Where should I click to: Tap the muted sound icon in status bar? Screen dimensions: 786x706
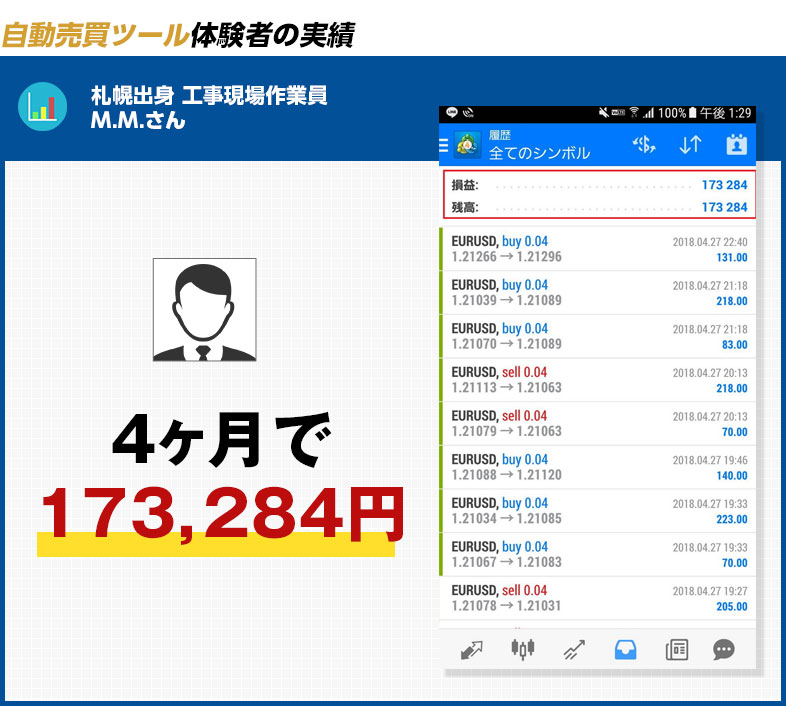pos(604,113)
